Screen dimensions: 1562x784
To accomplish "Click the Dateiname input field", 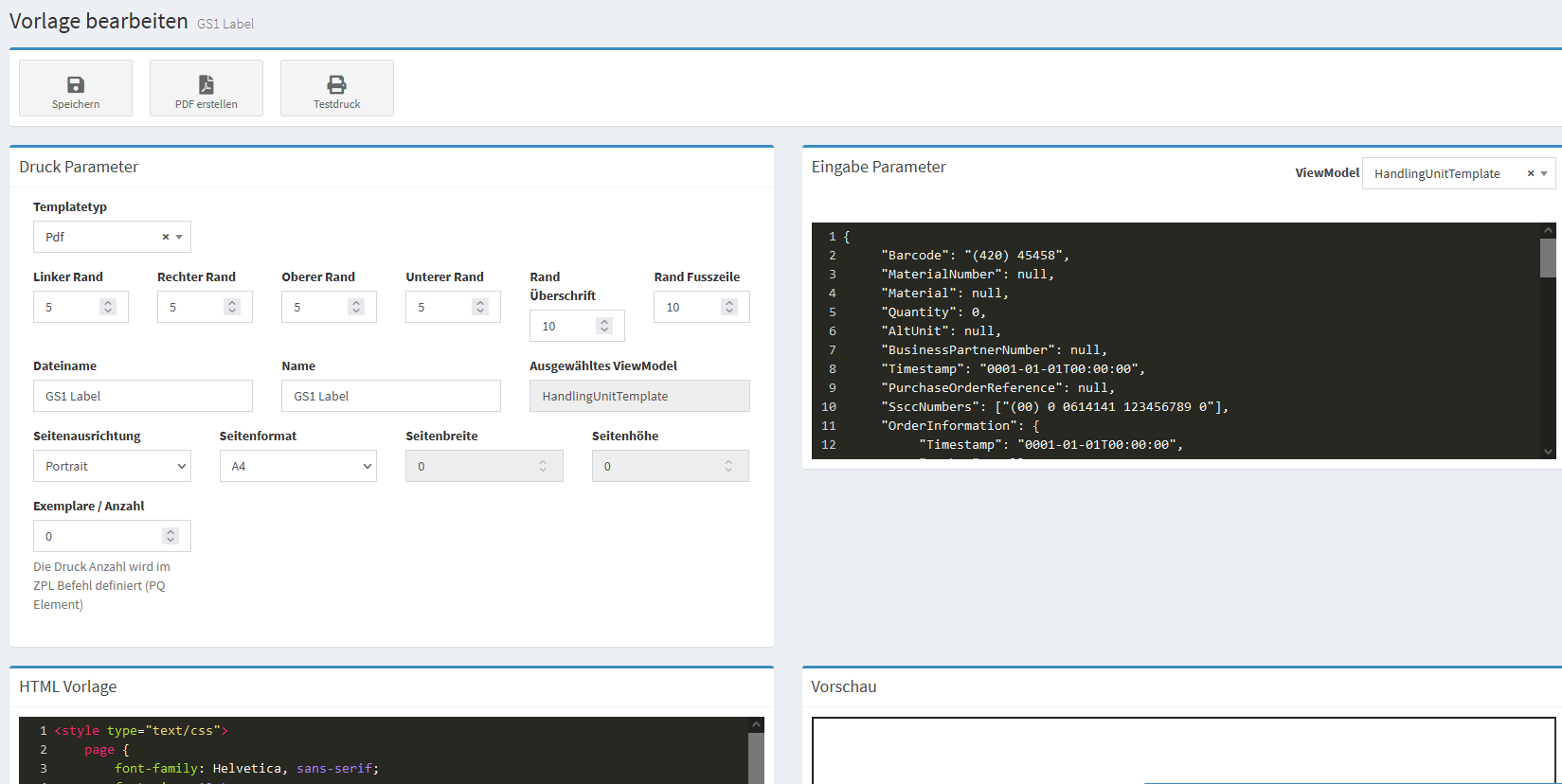I will pyautogui.click(x=143, y=396).
